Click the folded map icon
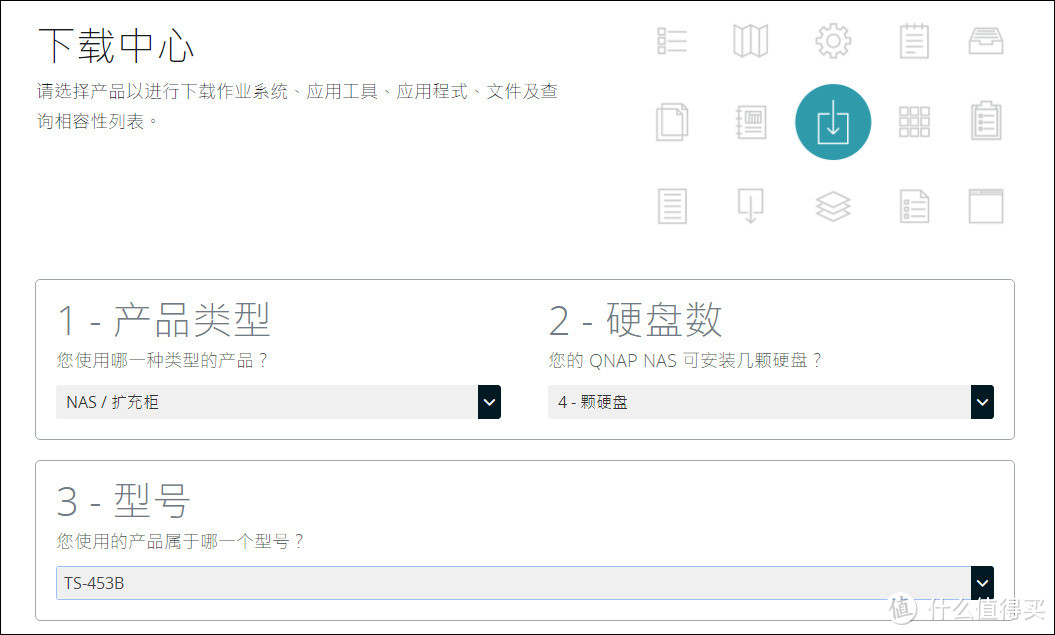 pyautogui.click(x=750, y=41)
